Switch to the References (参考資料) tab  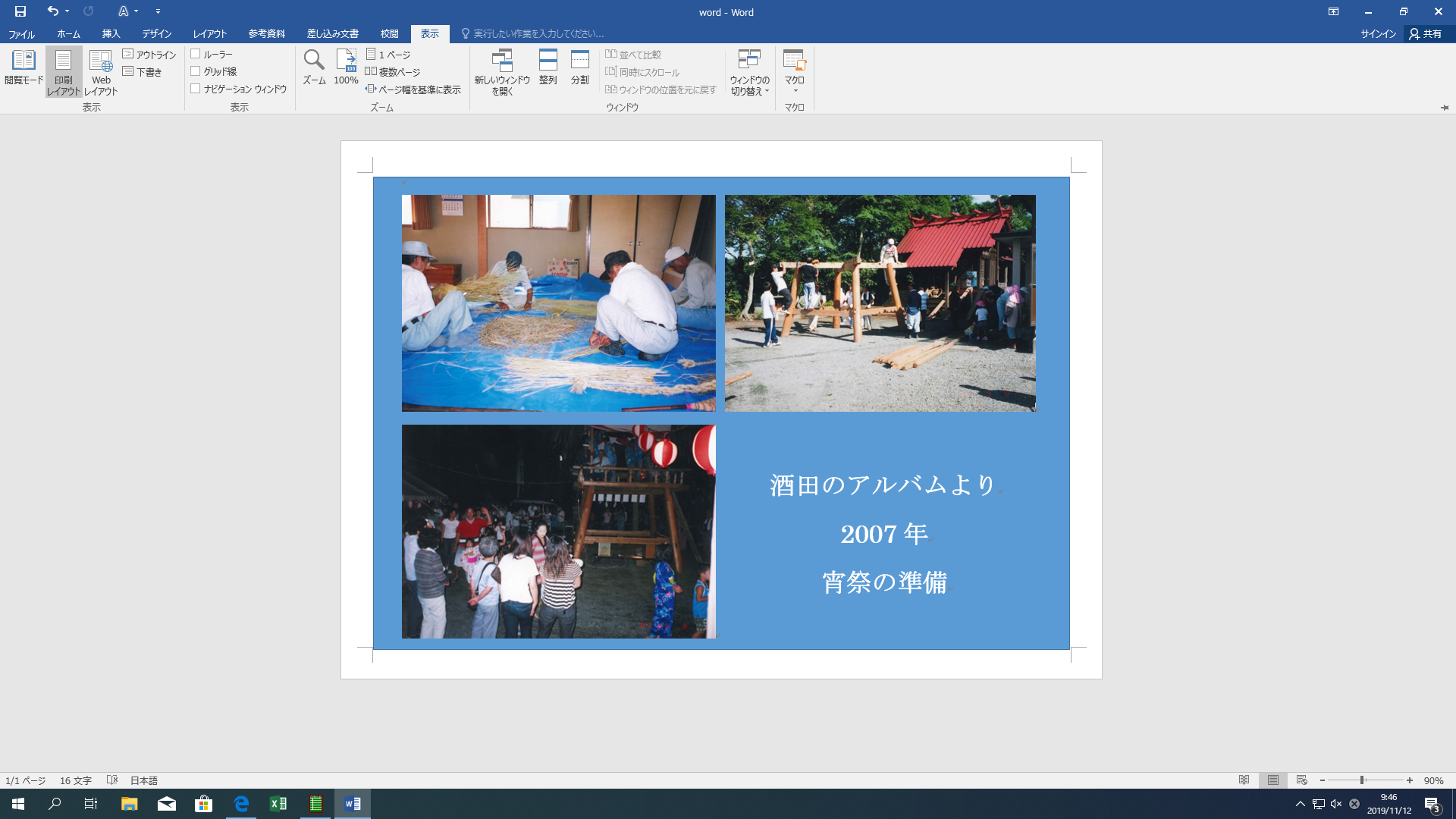click(267, 34)
